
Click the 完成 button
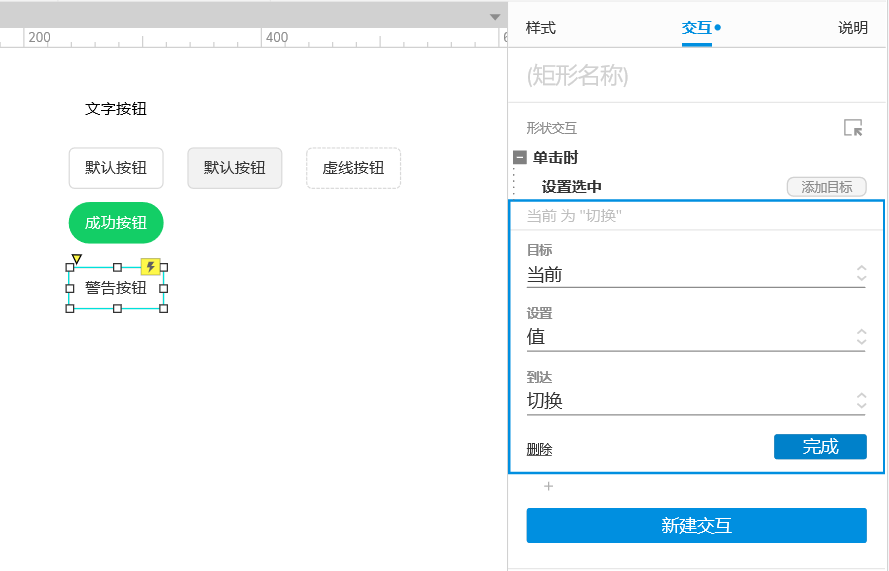(820, 447)
